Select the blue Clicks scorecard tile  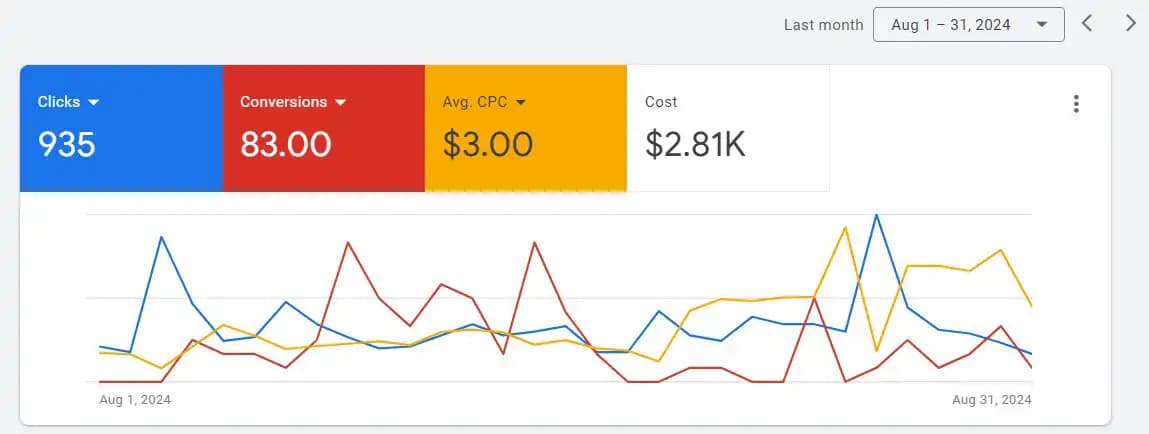(x=122, y=128)
